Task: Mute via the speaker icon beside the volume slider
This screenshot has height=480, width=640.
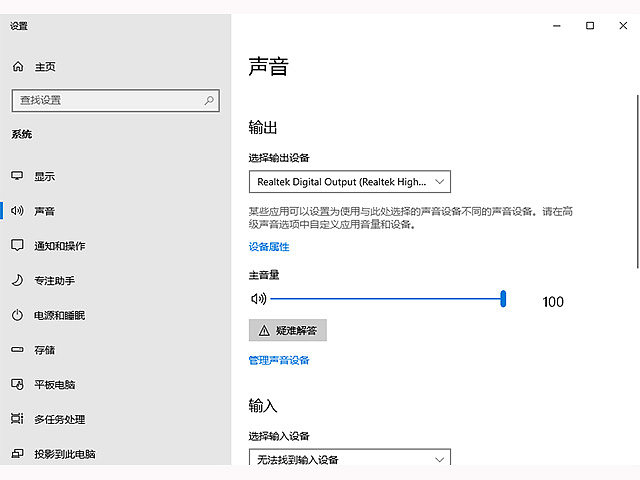Action: tap(258, 299)
